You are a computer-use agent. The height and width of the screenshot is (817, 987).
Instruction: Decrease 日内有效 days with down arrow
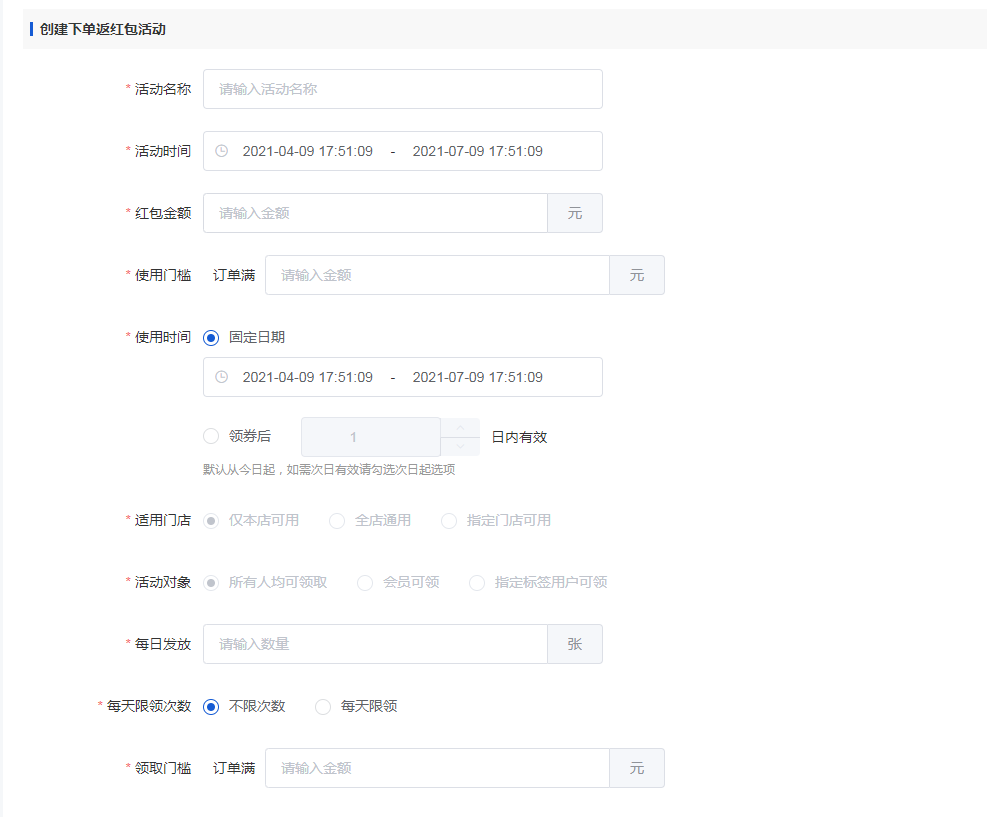[460, 446]
